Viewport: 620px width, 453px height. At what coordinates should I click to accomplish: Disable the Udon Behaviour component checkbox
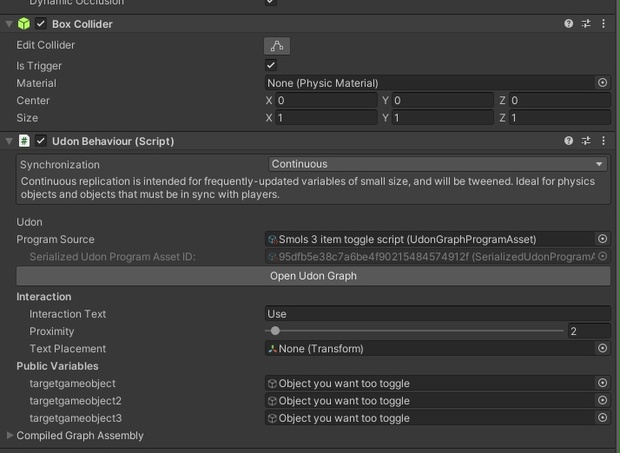click(x=41, y=142)
